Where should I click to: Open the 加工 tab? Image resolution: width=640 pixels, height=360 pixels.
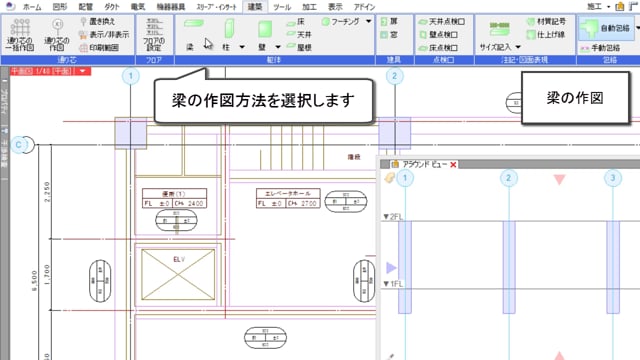click(309, 7)
